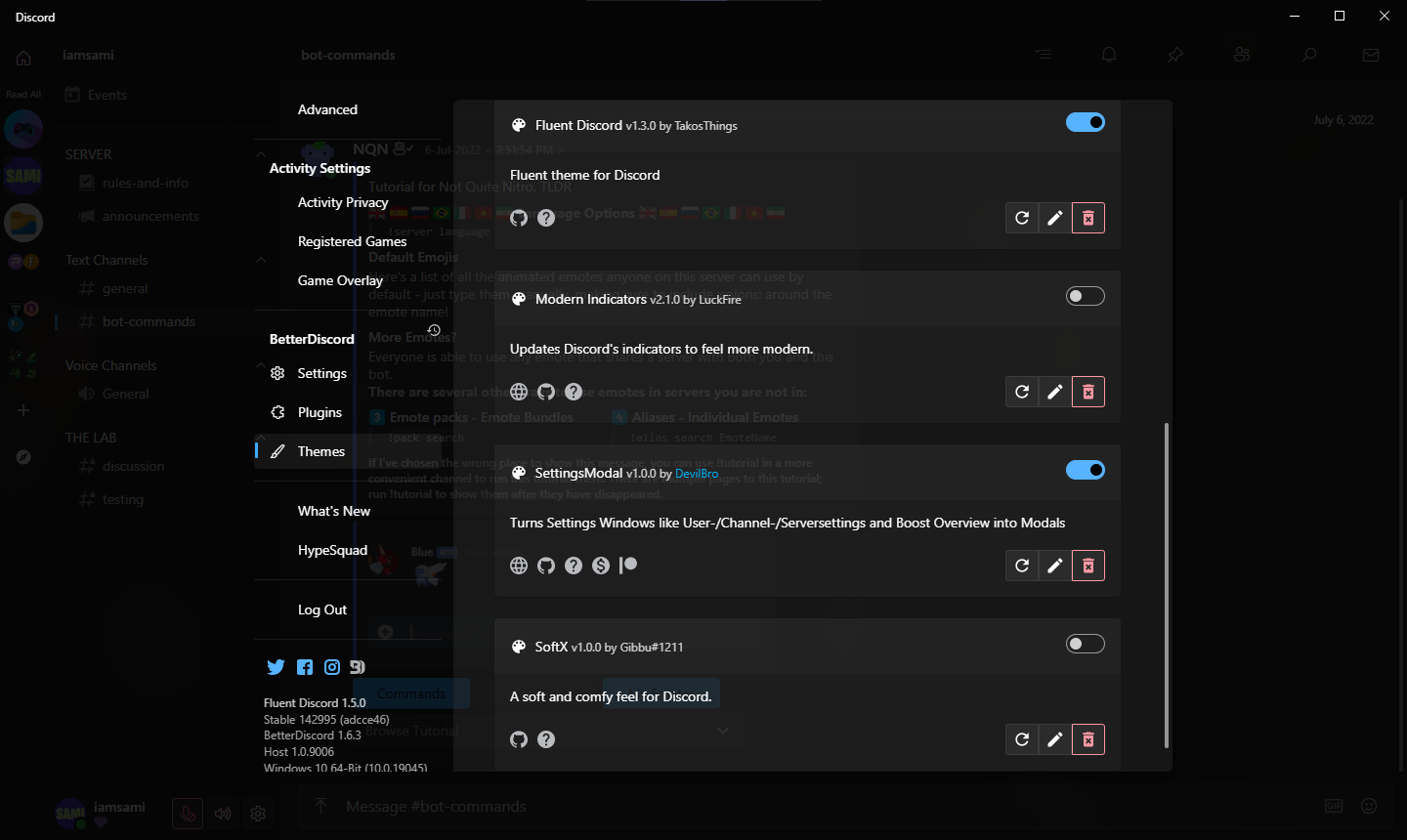Open the Modern Indicators website

[x=518, y=391]
